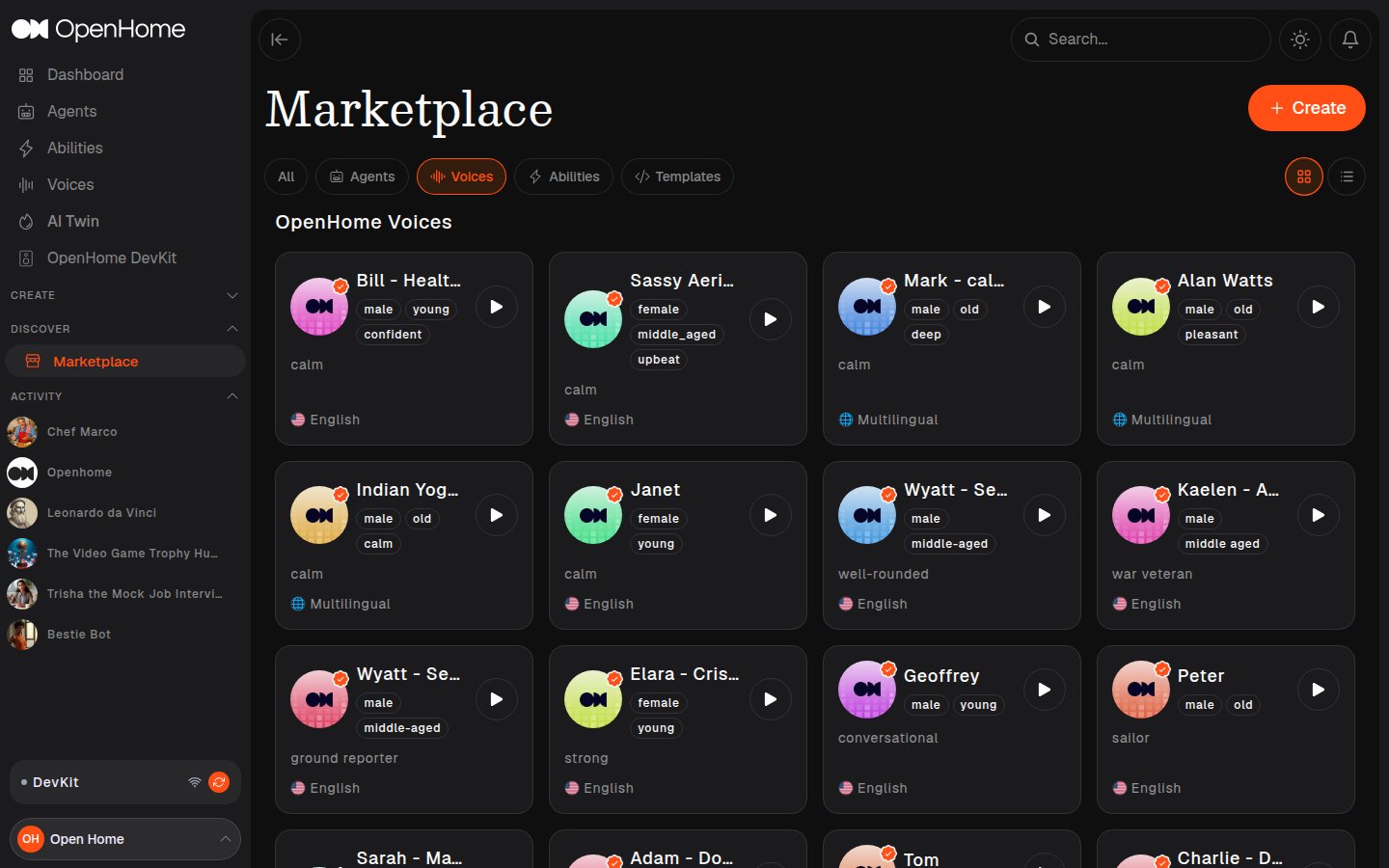
Task: Play the Janet voice preview
Action: (x=771, y=515)
